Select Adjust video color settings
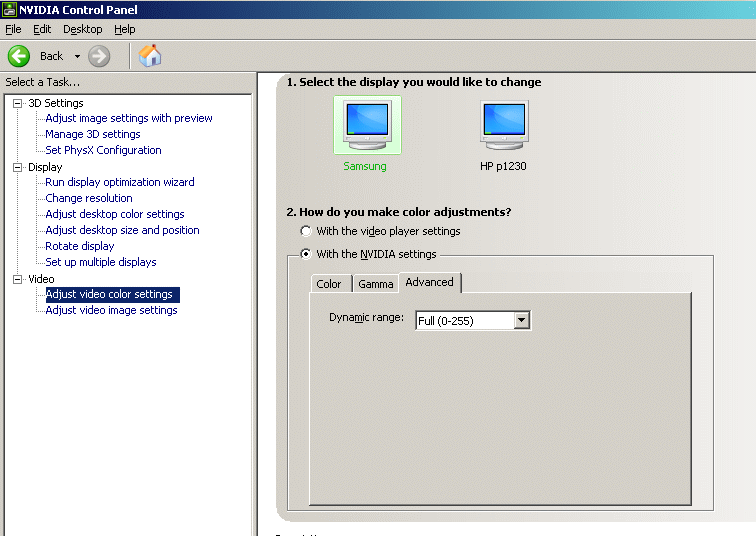The height and width of the screenshot is (536, 756). 112,295
